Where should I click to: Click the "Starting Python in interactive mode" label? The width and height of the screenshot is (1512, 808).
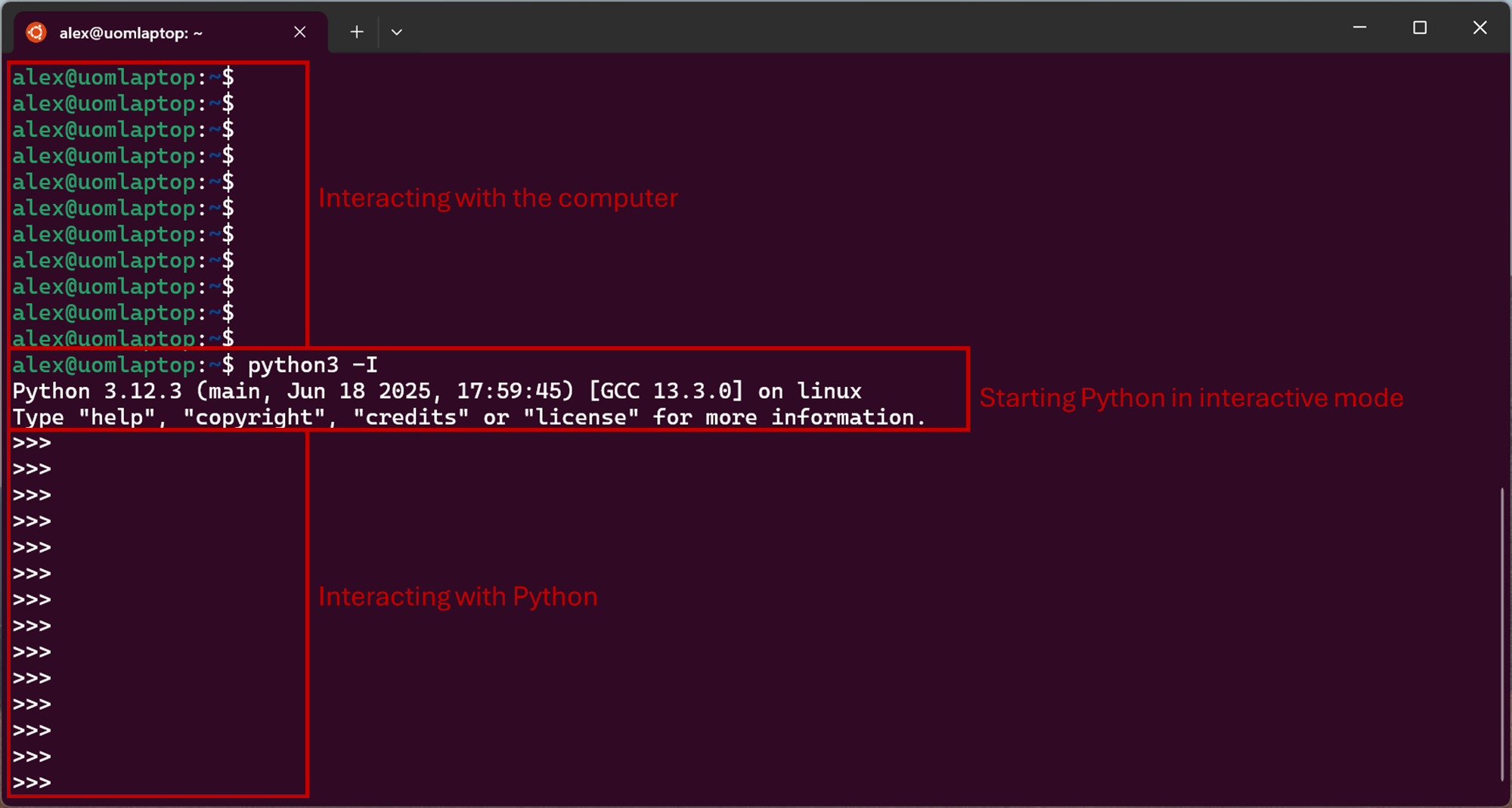point(1191,398)
